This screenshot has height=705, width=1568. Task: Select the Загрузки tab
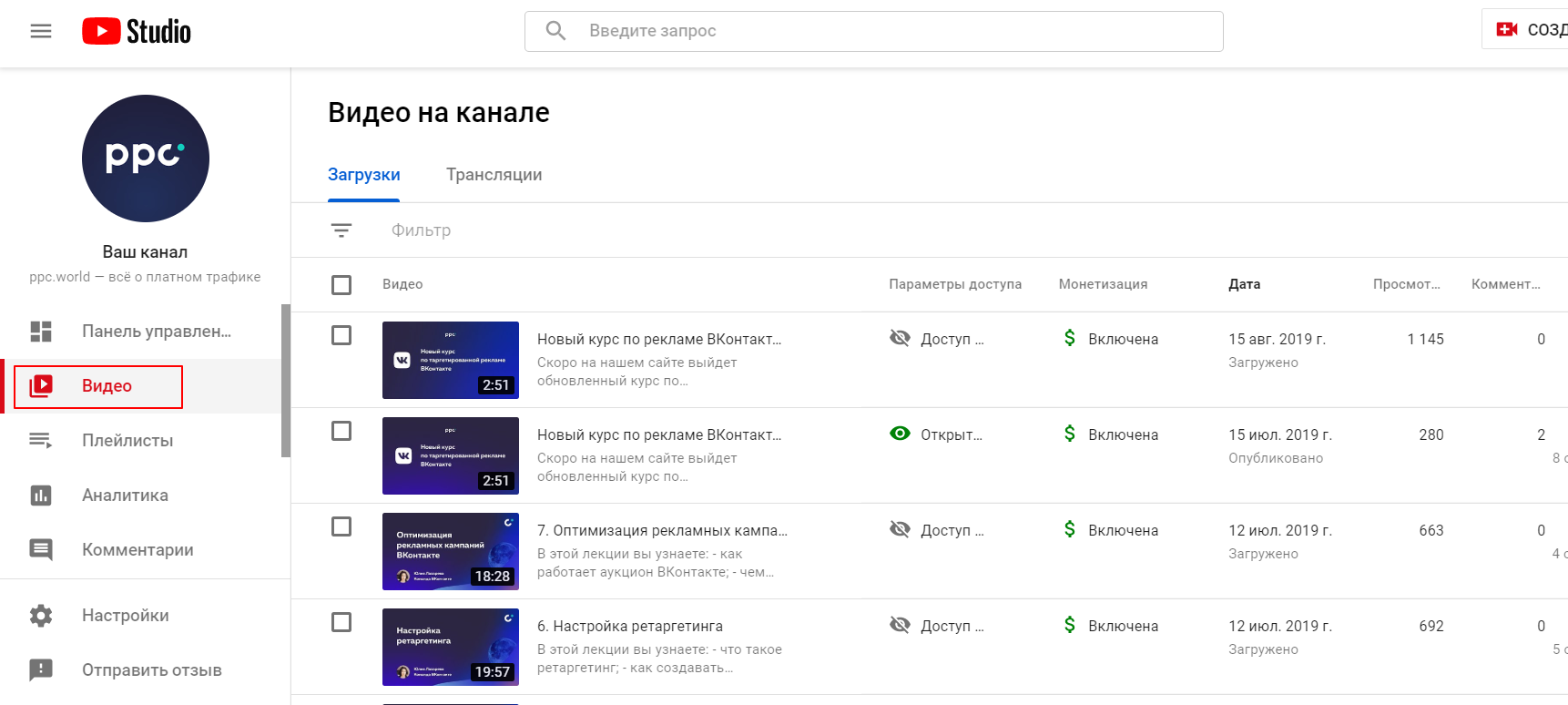tap(363, 175)
